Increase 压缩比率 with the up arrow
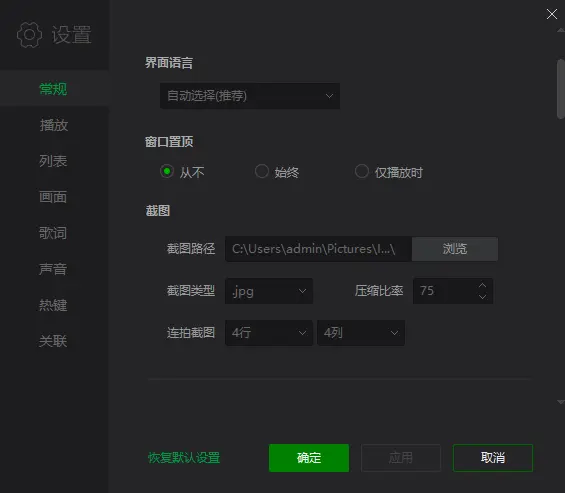The width and height of the screenshot is (565, 493). (x=482, y=285)
